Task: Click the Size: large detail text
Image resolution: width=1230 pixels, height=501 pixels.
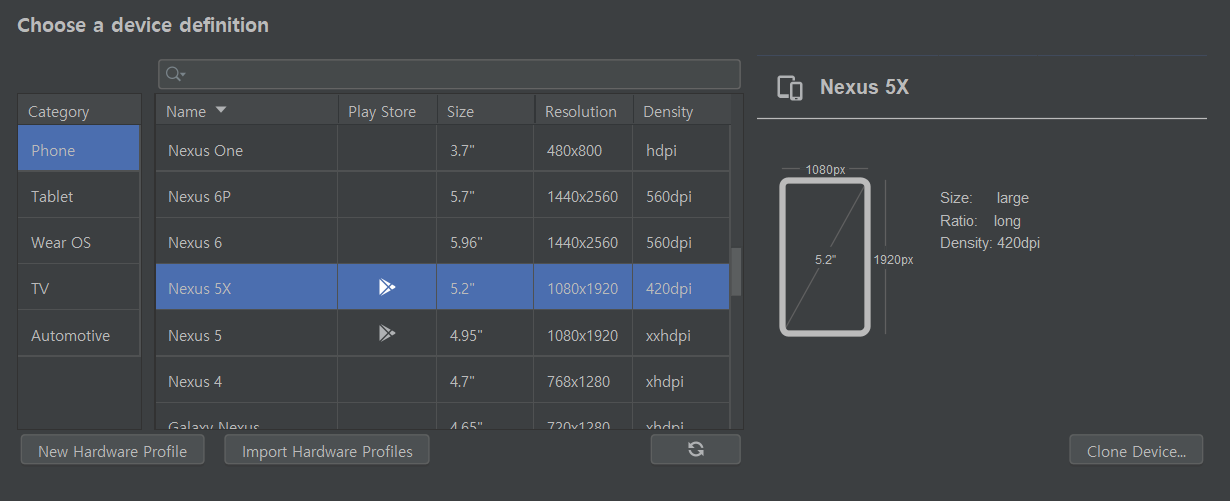Action: (x=984, y=198)
